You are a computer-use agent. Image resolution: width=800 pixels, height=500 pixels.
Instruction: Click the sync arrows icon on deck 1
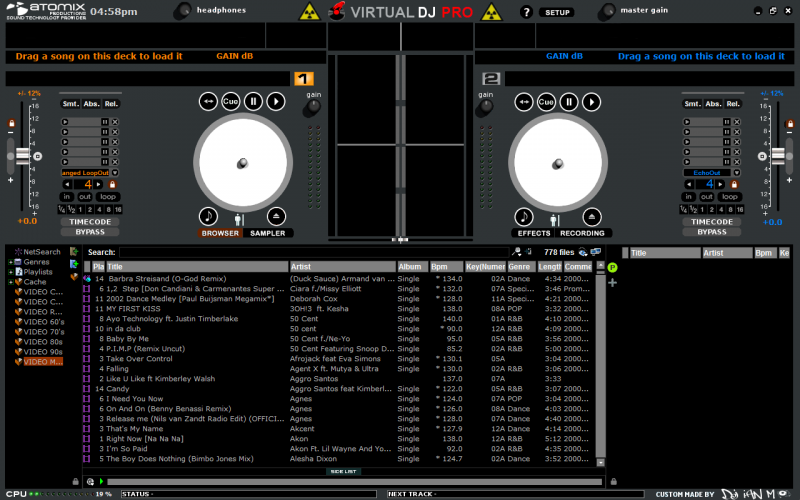coord(208,102)
